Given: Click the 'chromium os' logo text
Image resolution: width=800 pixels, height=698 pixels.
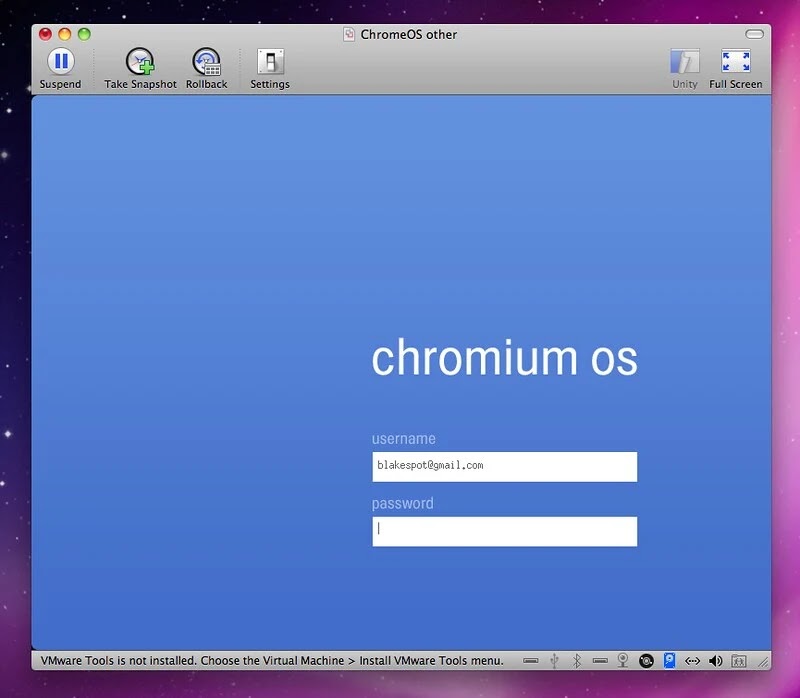Looking at the screenshot, I should tap(505, 358).
